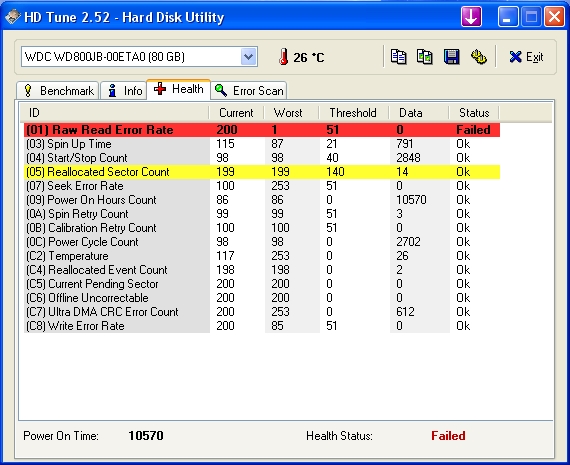Screen dimensions: 570x465
Task: Minimize the HD Tune window
Action: pos(507,17)
